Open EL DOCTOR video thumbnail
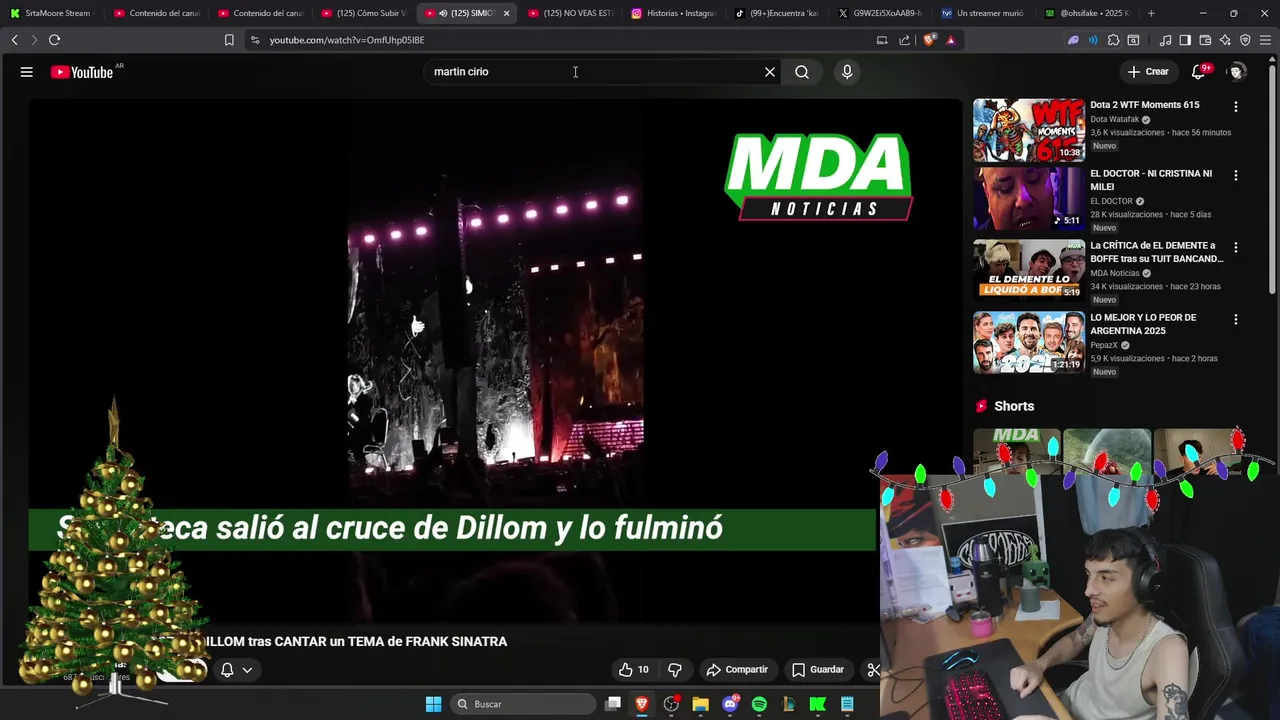Image resolution: width=1280 pixels, height=720 pixels. click(1028, 199)
